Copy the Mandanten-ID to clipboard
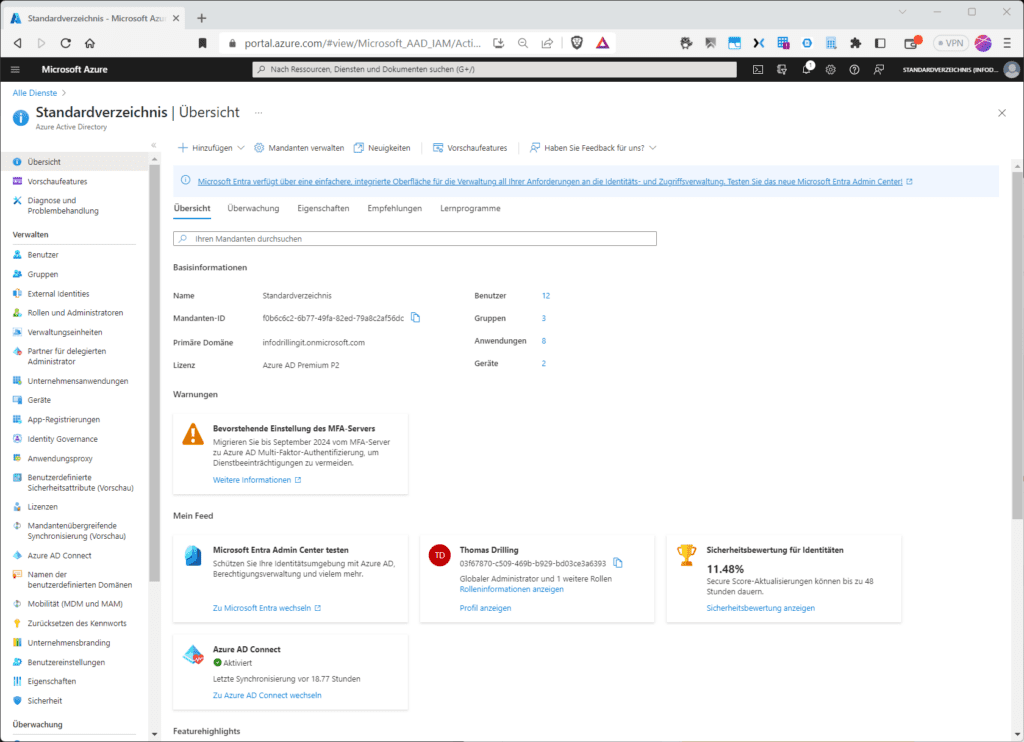The image size is (1024, 742). click(x=415, y=317)
